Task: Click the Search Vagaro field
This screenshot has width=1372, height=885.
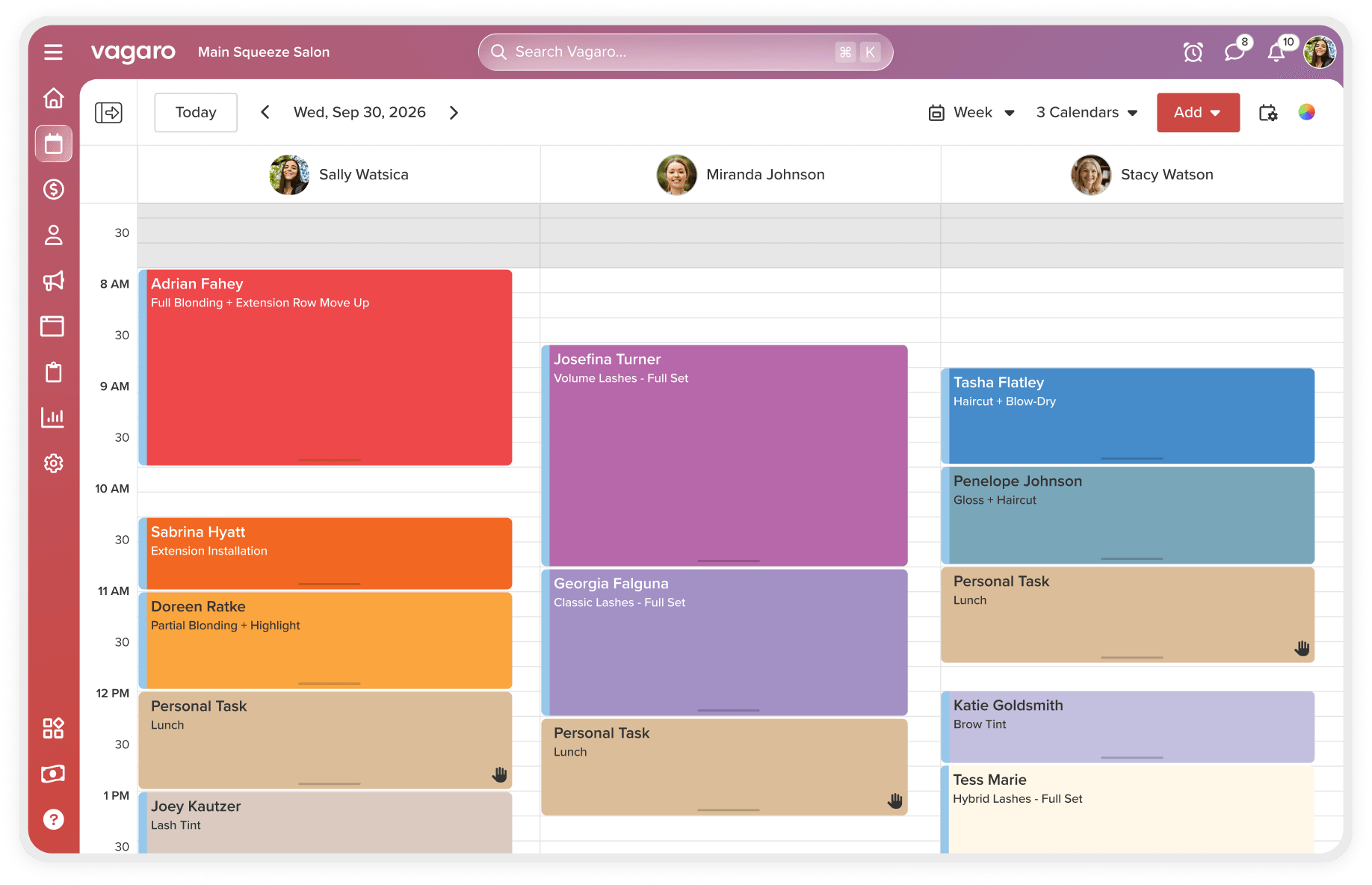Action: [673, 52]
